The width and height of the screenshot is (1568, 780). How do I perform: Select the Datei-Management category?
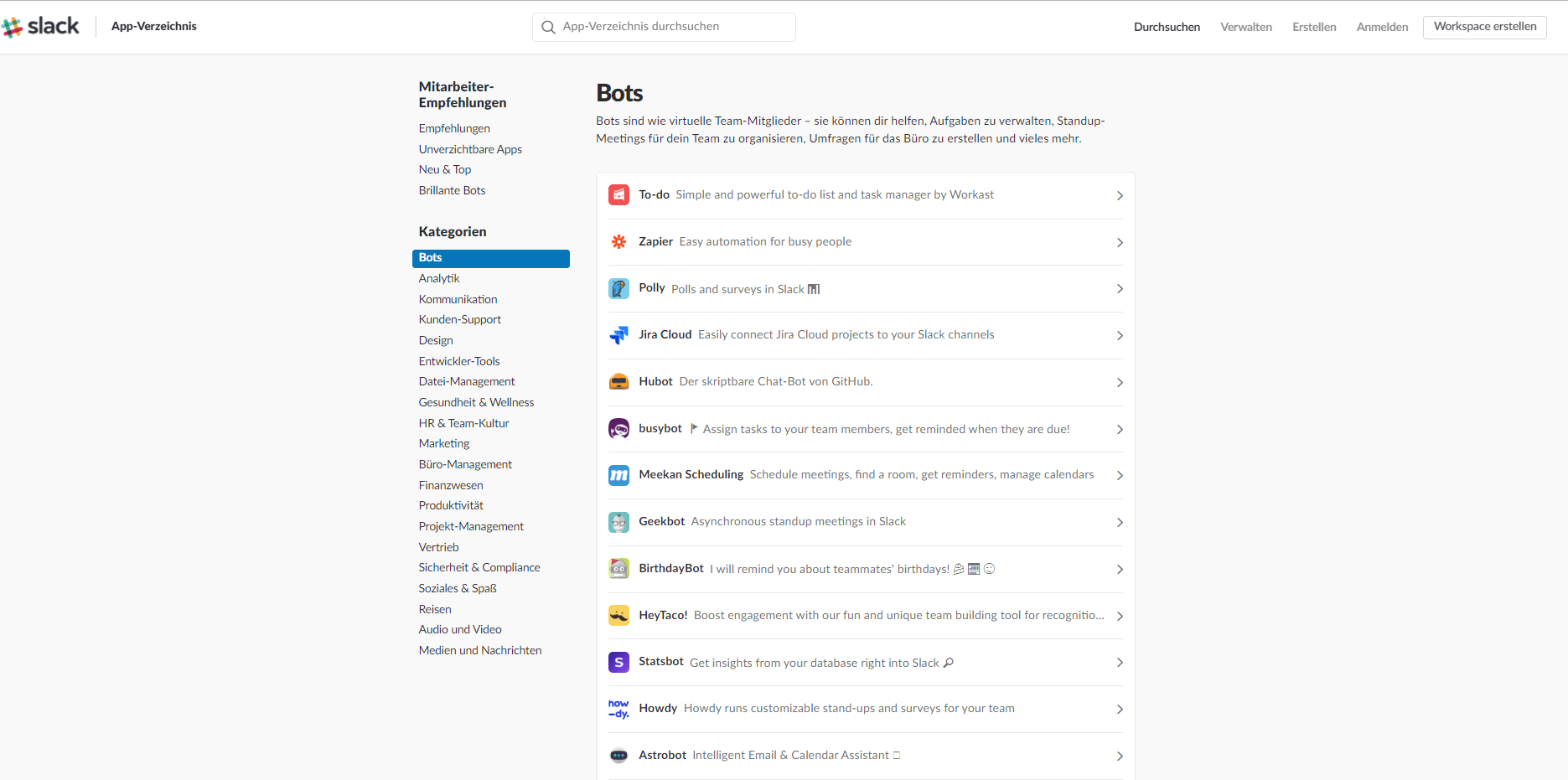click(467, 381)
